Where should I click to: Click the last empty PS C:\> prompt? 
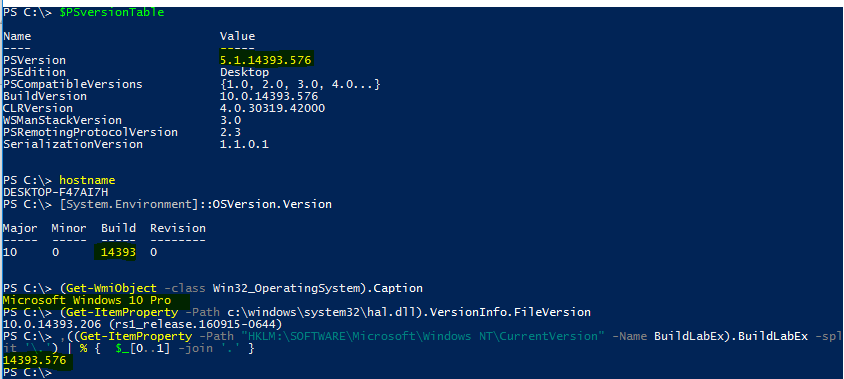[x=27, y=373]
